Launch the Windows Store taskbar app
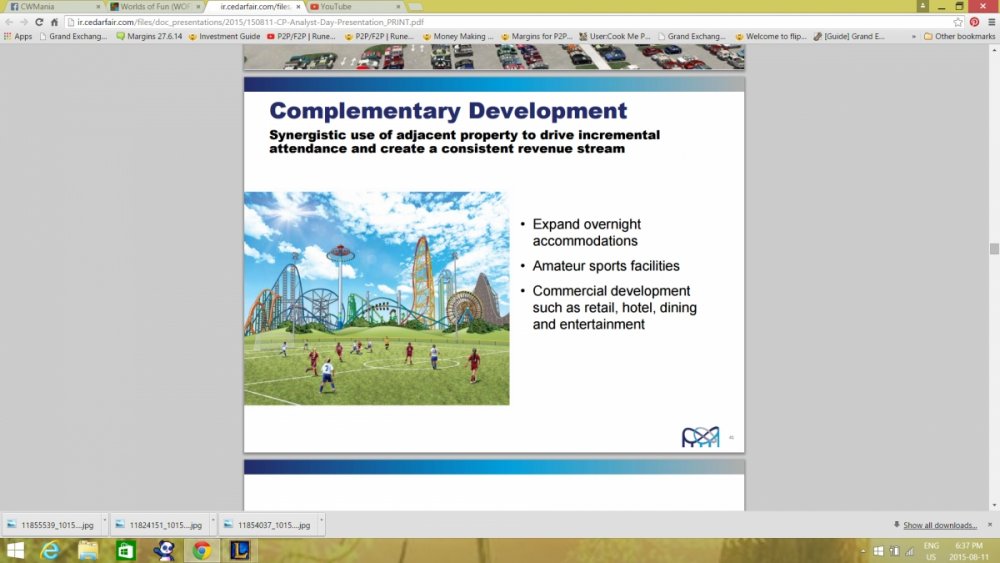Screen dimensions: 1000x563 pyautogui.click(x=126, y=550)
